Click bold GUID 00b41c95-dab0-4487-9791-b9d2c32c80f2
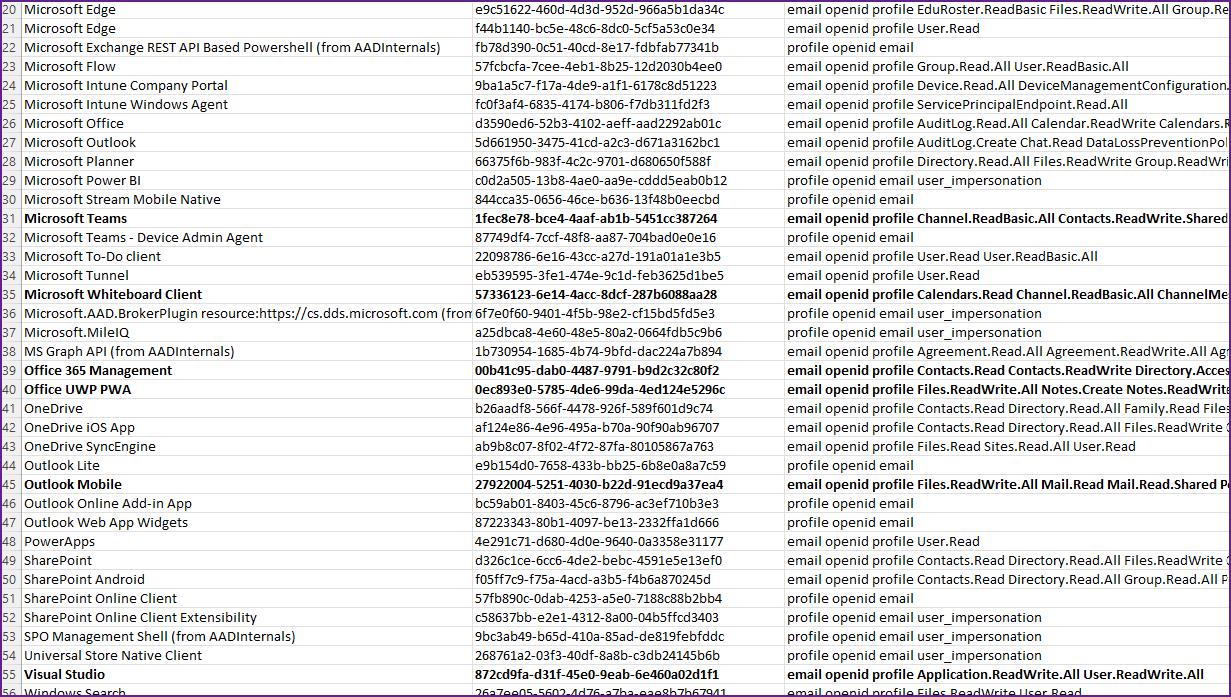The width and height of the screenshot is (1231, 697). (628, 371)
